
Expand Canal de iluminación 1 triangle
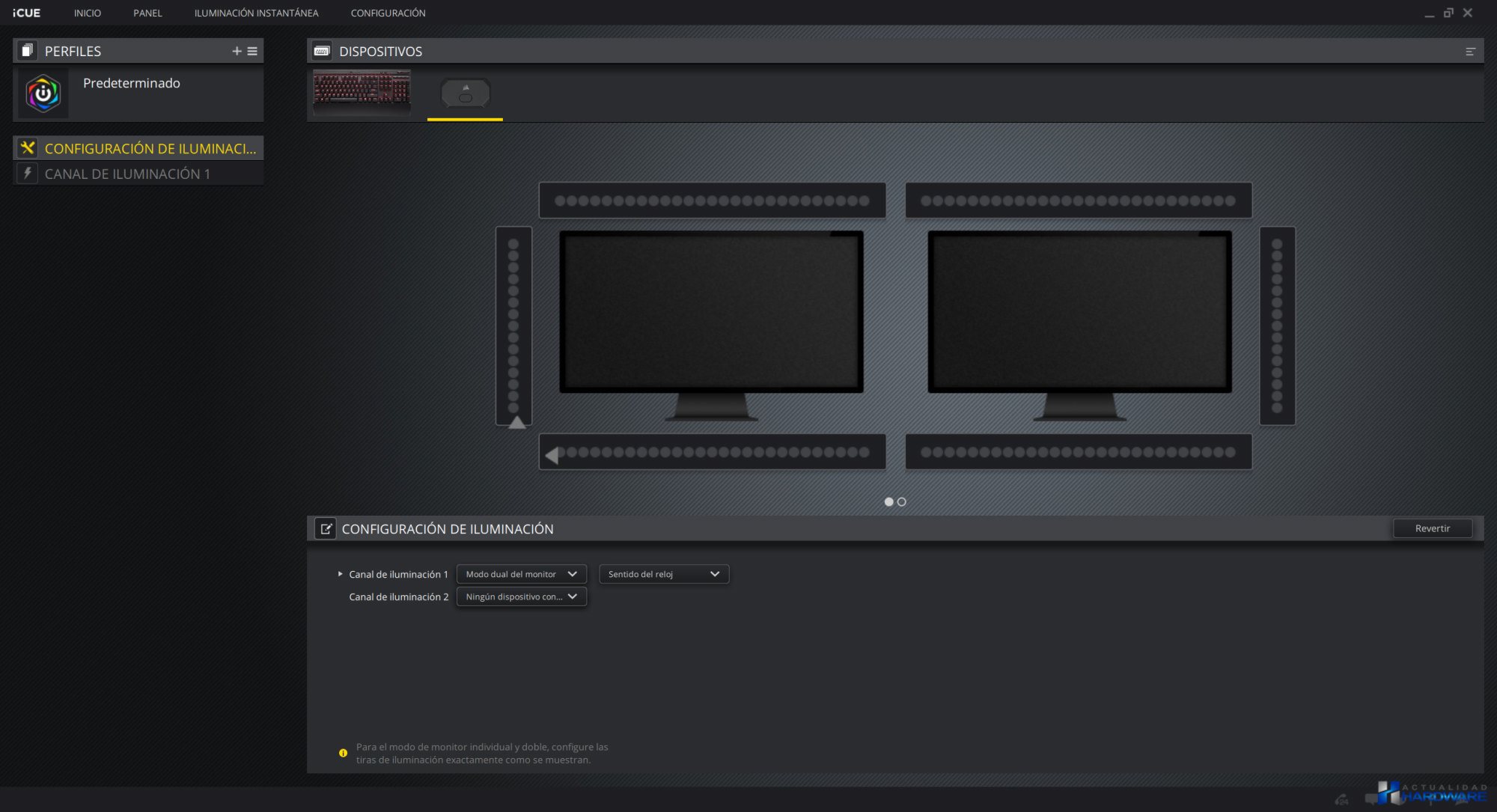(340, 574)
